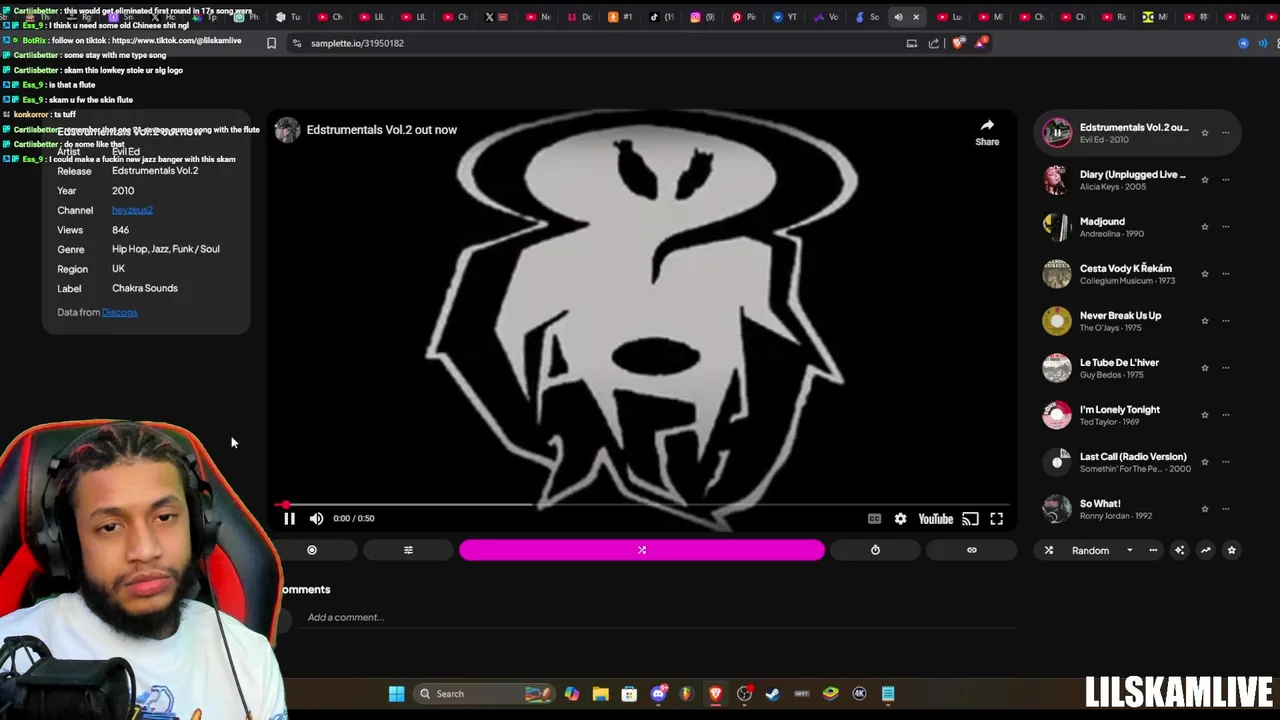Click the Brave shields icon in address bar
Image resolution: width=1280 pixels, height=720 pixels.
pos(958,43)
